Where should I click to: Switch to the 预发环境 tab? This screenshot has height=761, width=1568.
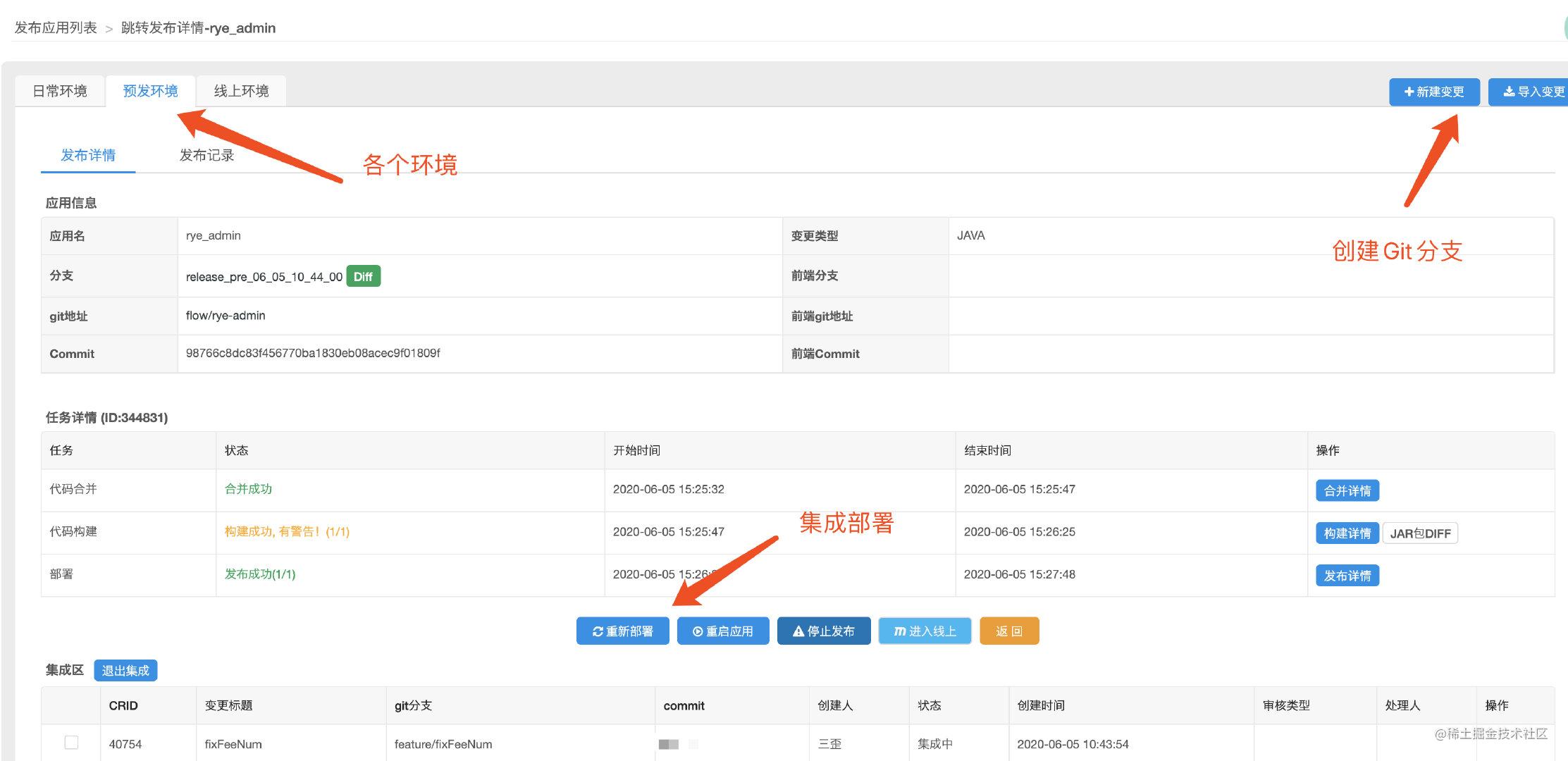150,91
